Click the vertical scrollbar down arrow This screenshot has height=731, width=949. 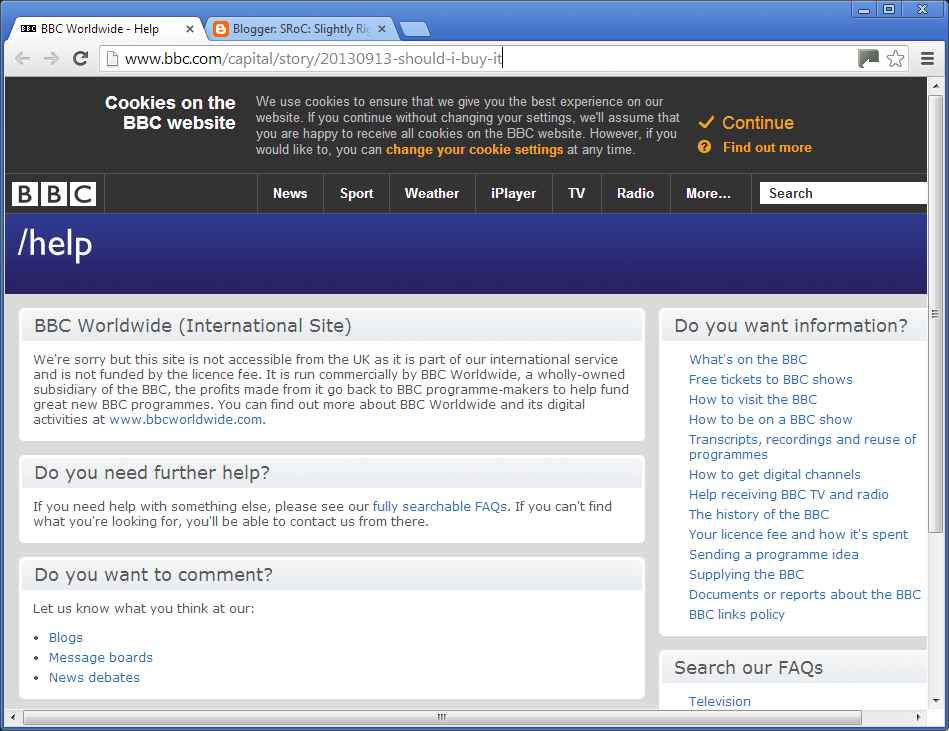point(936,701)
